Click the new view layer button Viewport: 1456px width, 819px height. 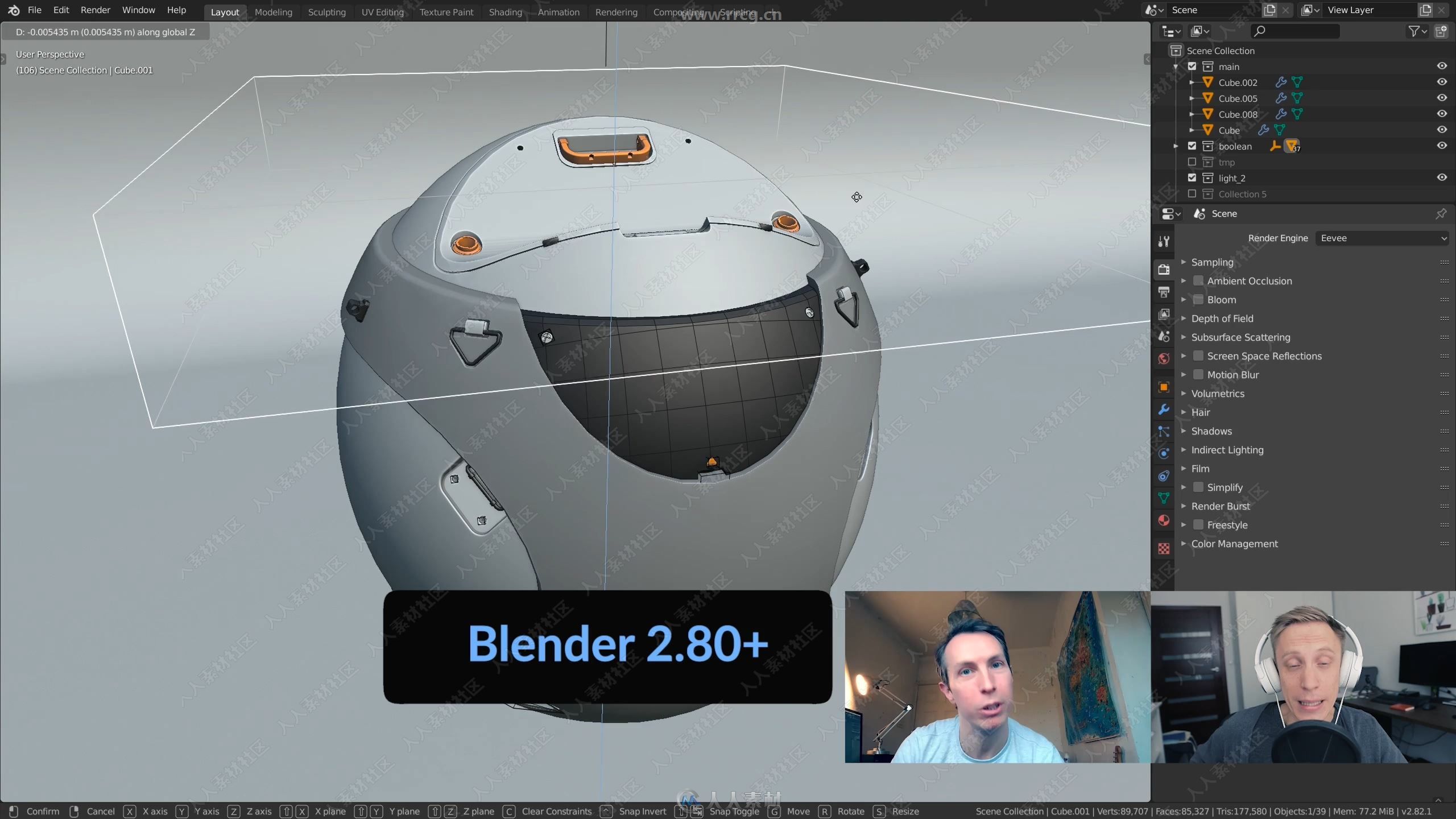1425,10
